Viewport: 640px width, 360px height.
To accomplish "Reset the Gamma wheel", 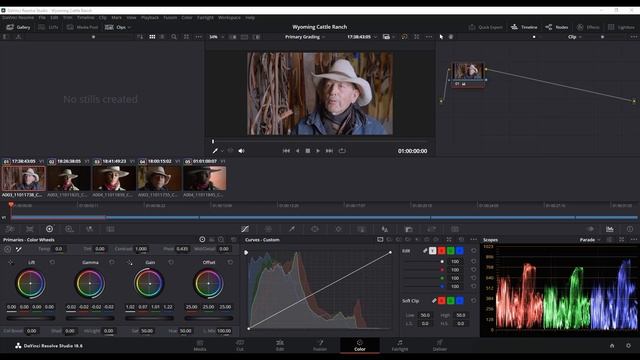I will (112, 262).
